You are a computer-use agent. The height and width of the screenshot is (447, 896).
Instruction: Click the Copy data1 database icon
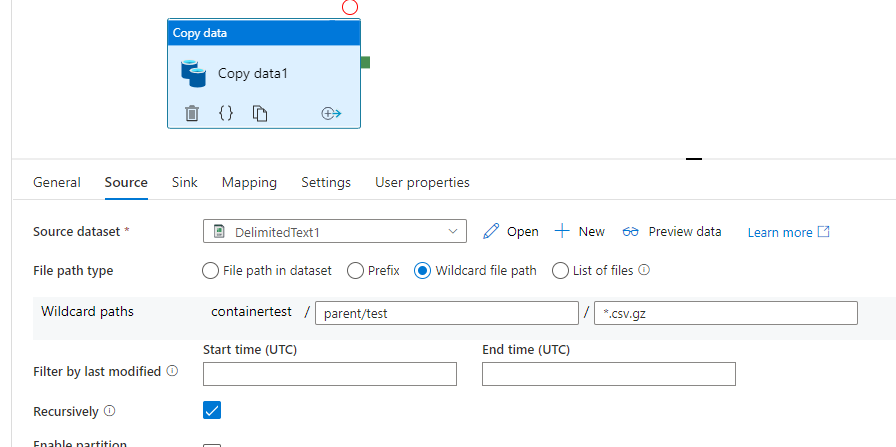point(194,74)
